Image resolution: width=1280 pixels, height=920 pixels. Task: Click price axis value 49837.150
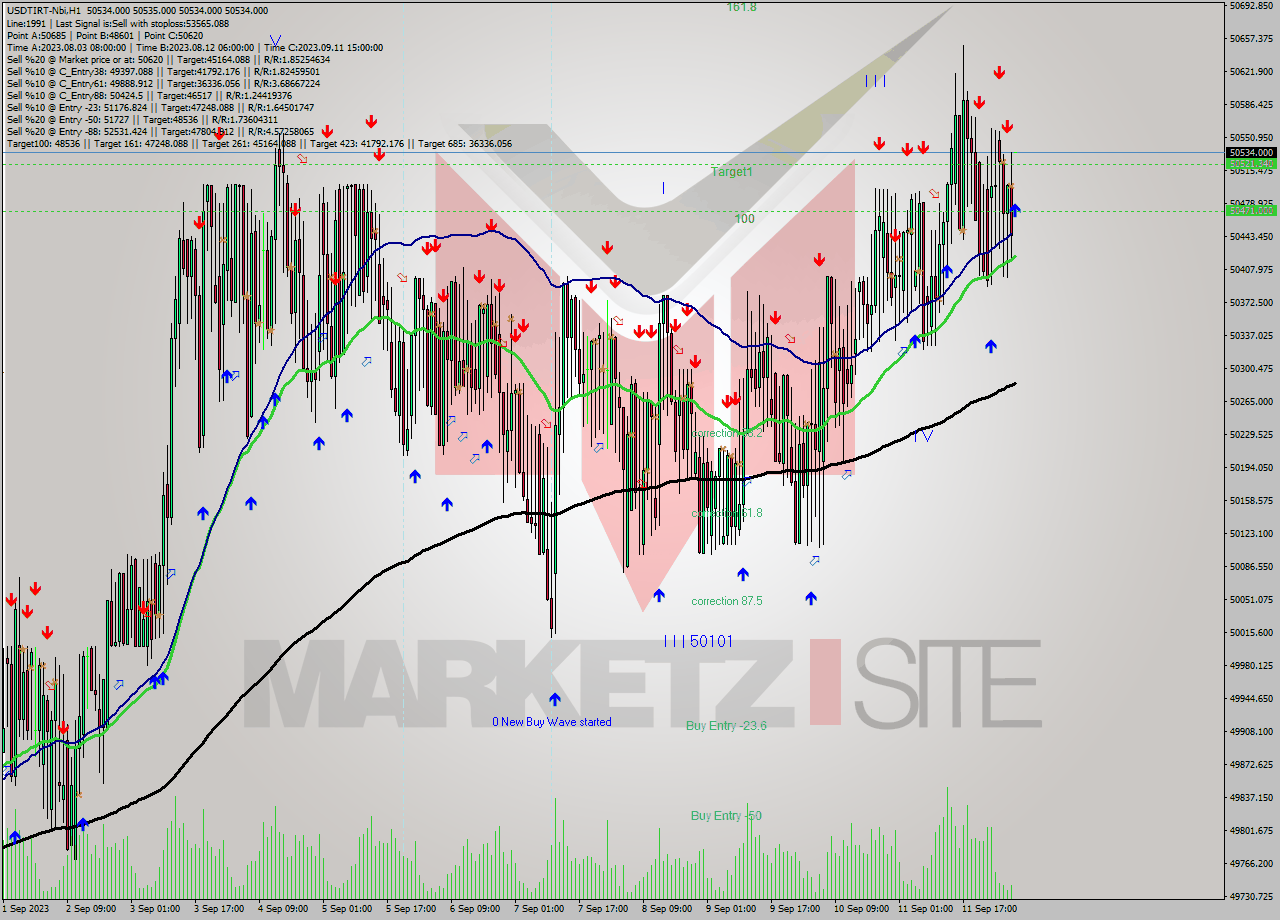[x=1252, y=797]
